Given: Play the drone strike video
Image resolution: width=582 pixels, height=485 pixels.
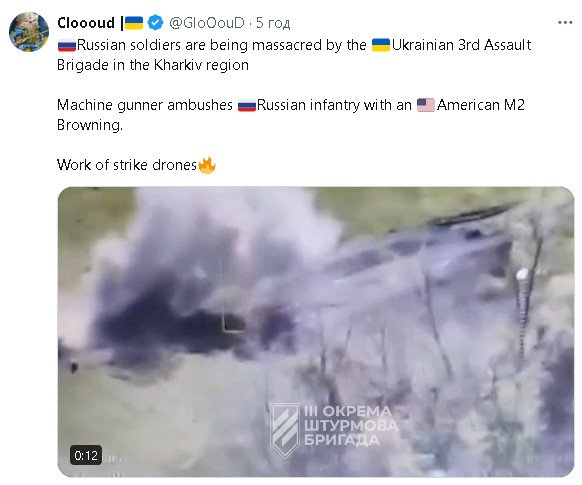Looking at the screenshot, I should pos(316,331).
